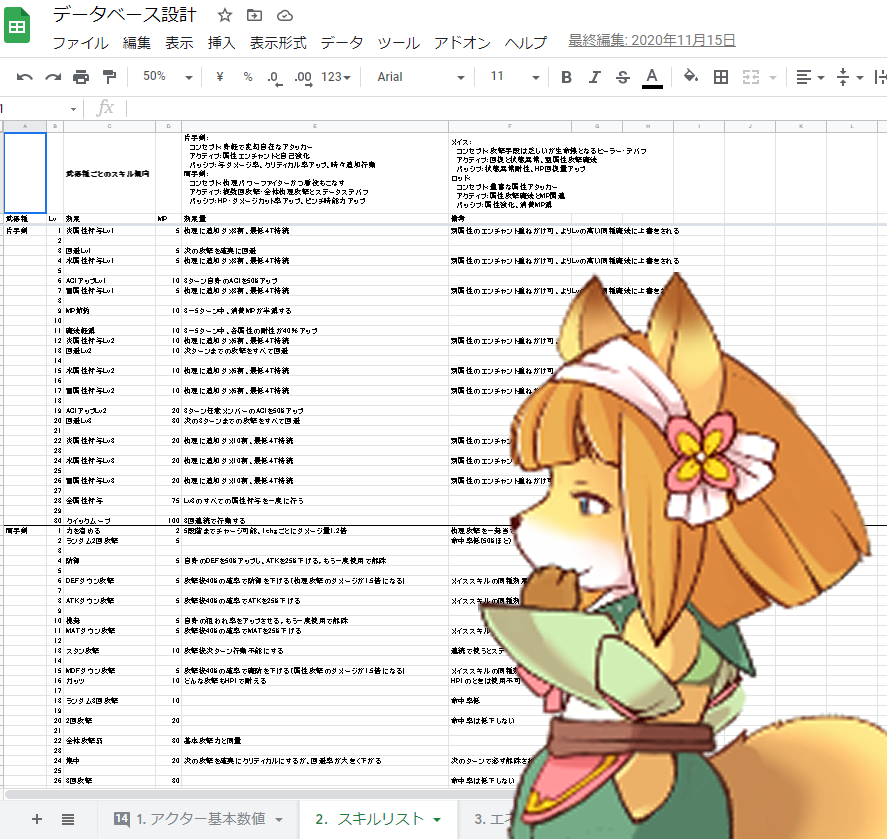Click the cloud save status icon
The image size is (887, 839).
click(285, 16)
